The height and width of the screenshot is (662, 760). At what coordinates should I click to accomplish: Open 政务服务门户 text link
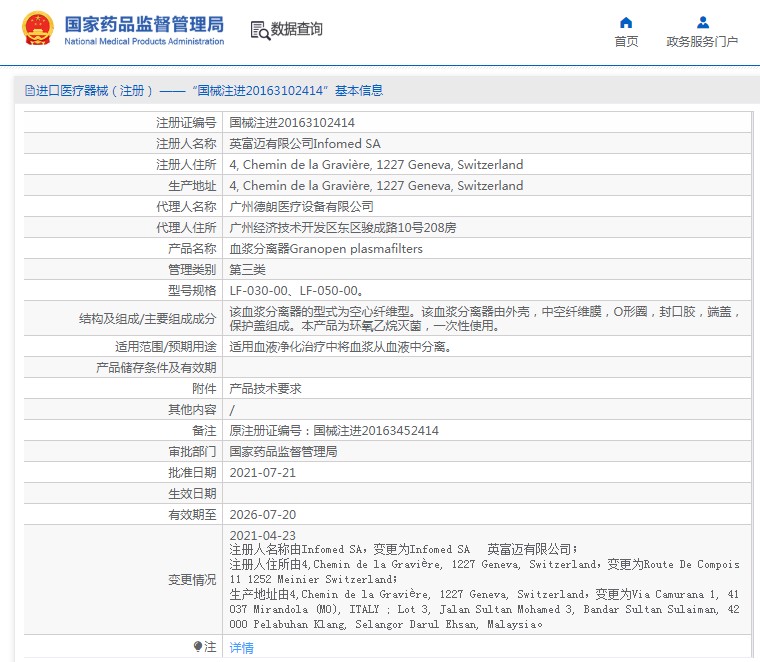pyautogui.click(x=702, y=42)
